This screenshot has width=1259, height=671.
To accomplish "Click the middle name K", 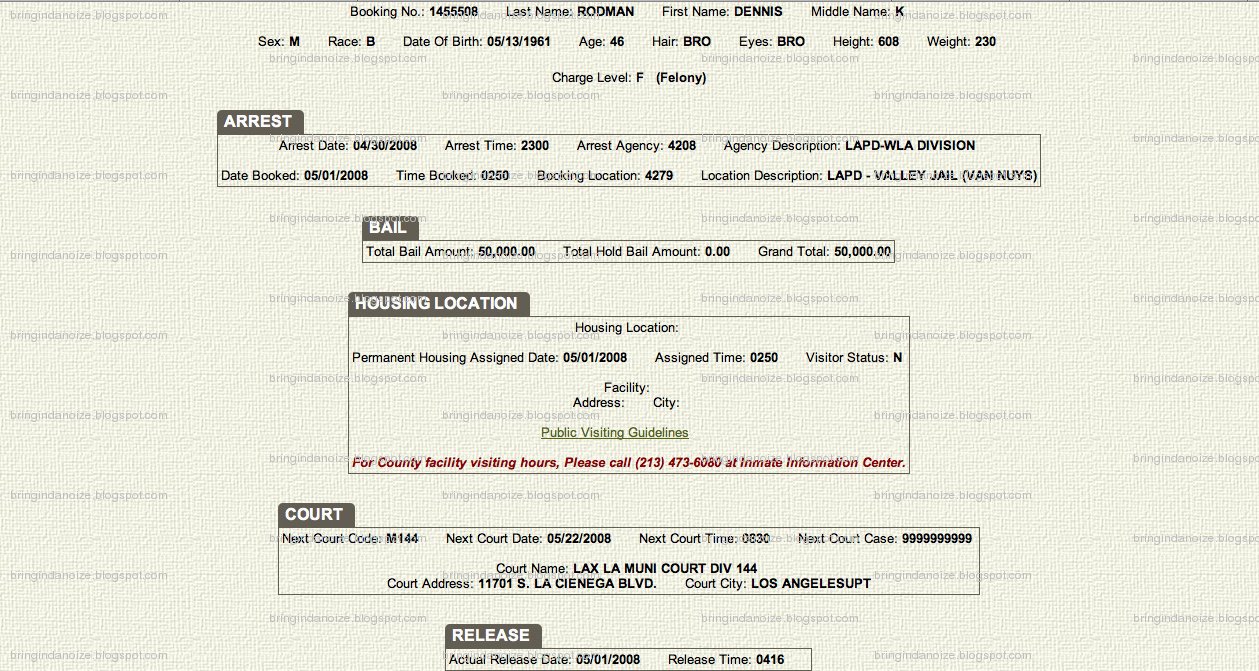I will coord(899,12).
